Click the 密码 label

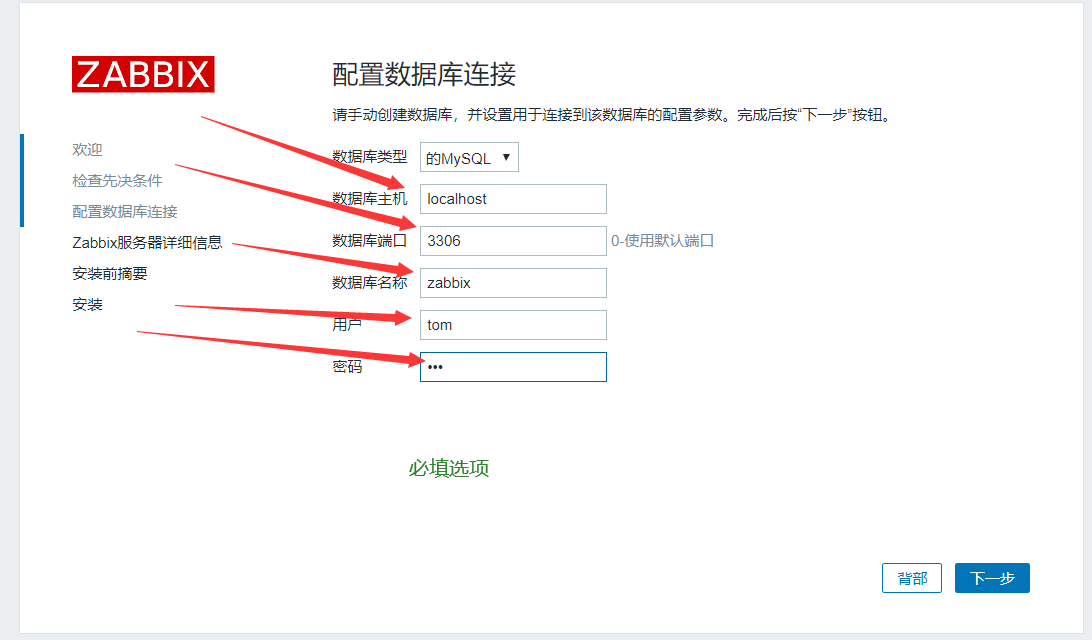347,366
